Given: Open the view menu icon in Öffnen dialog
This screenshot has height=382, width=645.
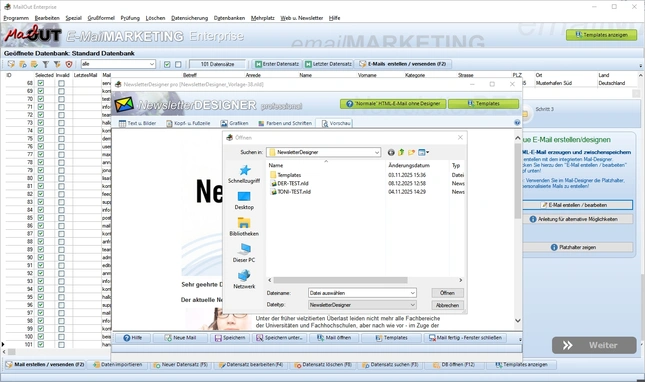Looking at the screenshot, I should (423, 153).
